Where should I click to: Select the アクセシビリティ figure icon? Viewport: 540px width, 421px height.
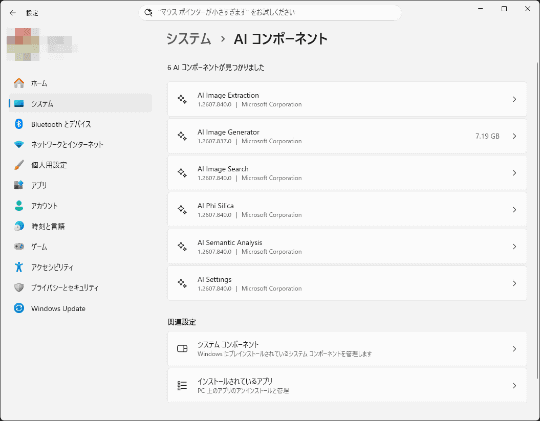19,267
